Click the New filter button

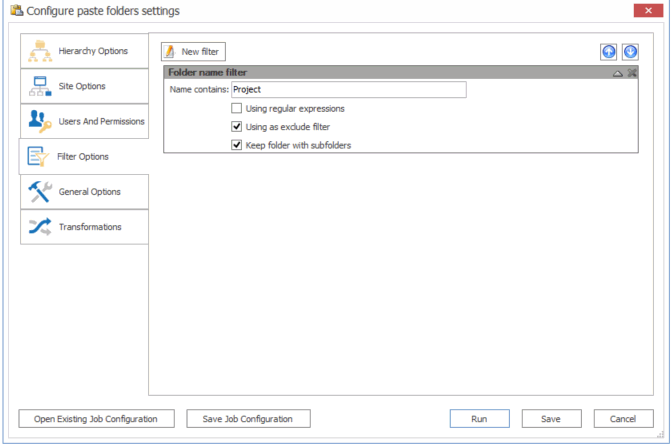pyautogui.click(x=193, y=51)
